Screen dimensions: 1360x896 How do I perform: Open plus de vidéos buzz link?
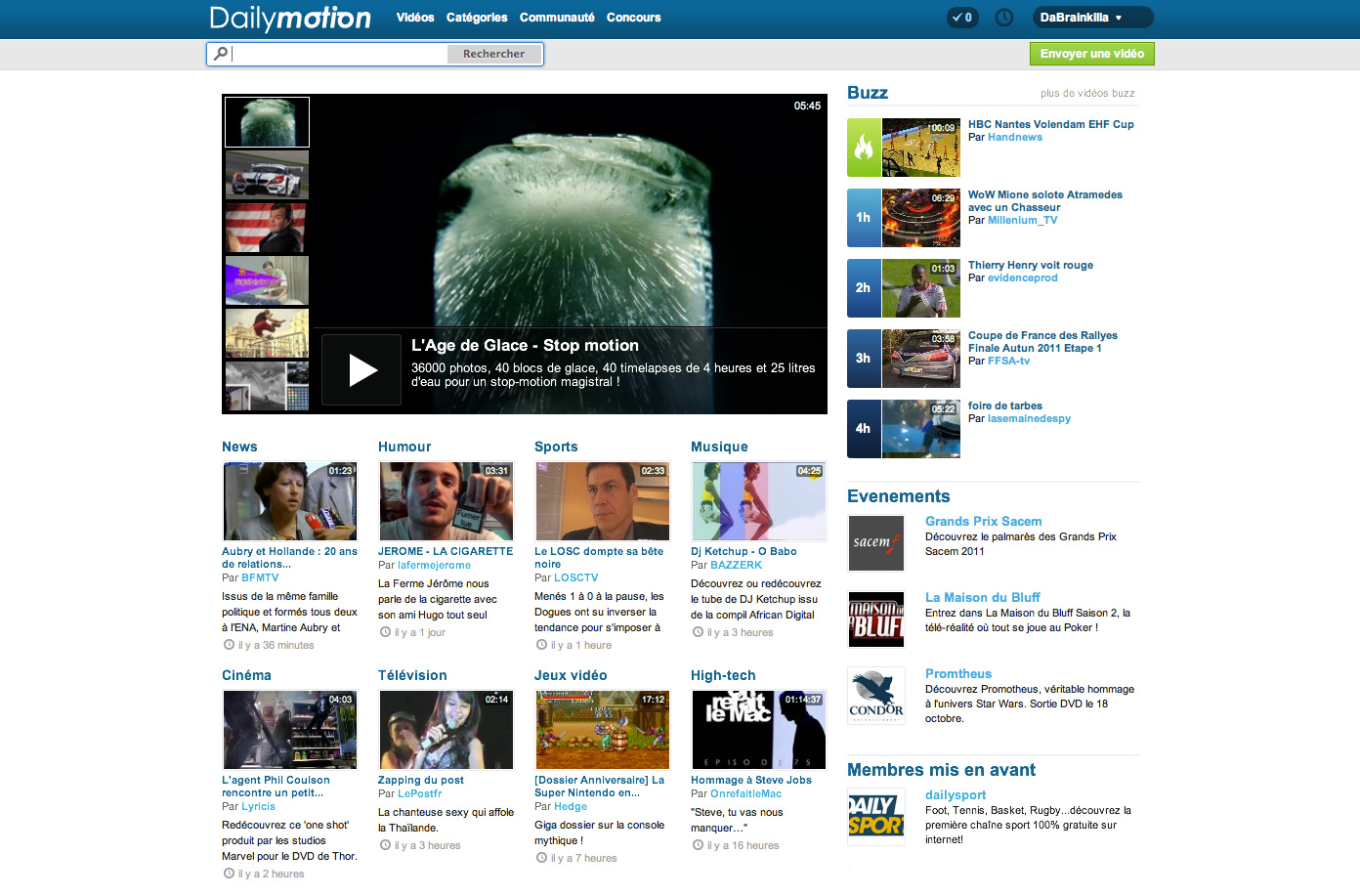coord(1087,94)
